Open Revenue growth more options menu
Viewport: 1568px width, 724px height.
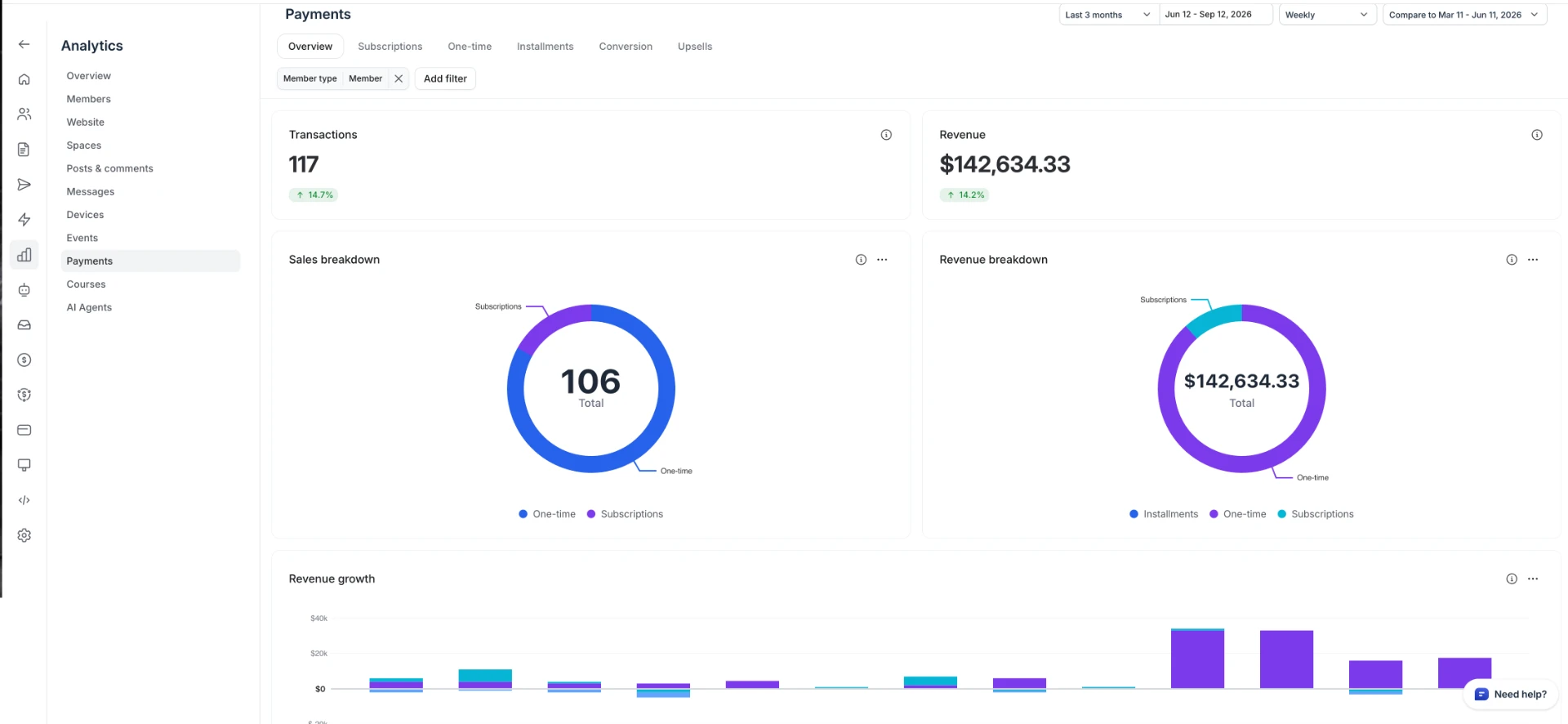(x=1533, y=579)
